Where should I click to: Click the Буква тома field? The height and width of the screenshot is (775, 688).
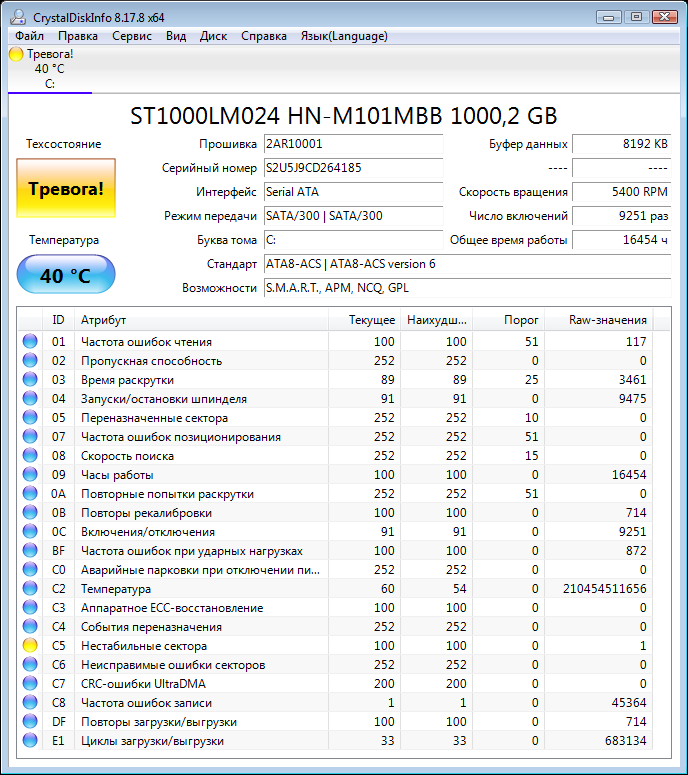(x=353, y=240)
